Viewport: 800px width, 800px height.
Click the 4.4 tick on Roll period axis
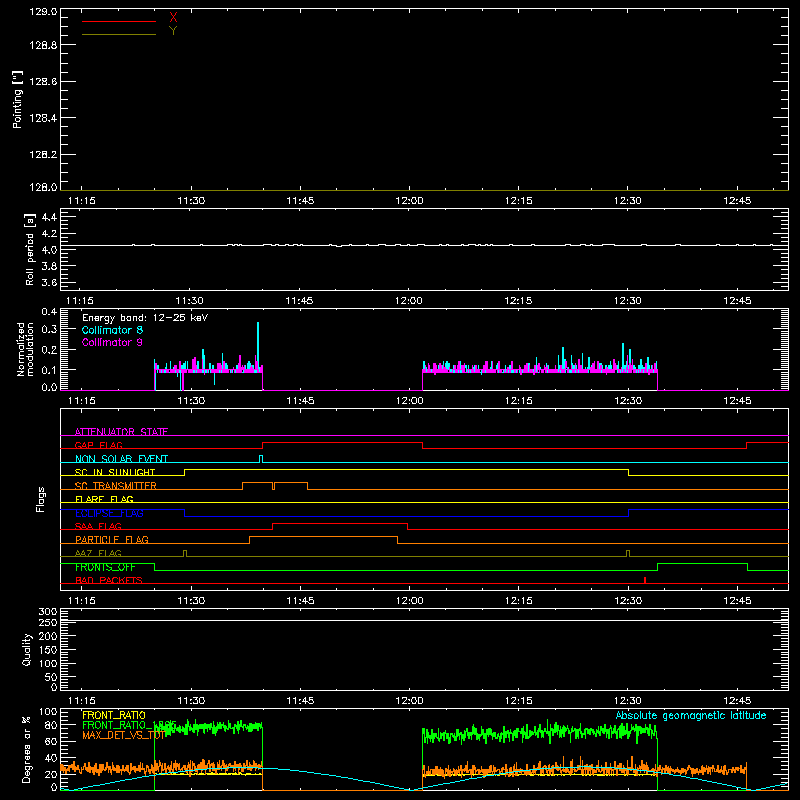click(49, 217)
